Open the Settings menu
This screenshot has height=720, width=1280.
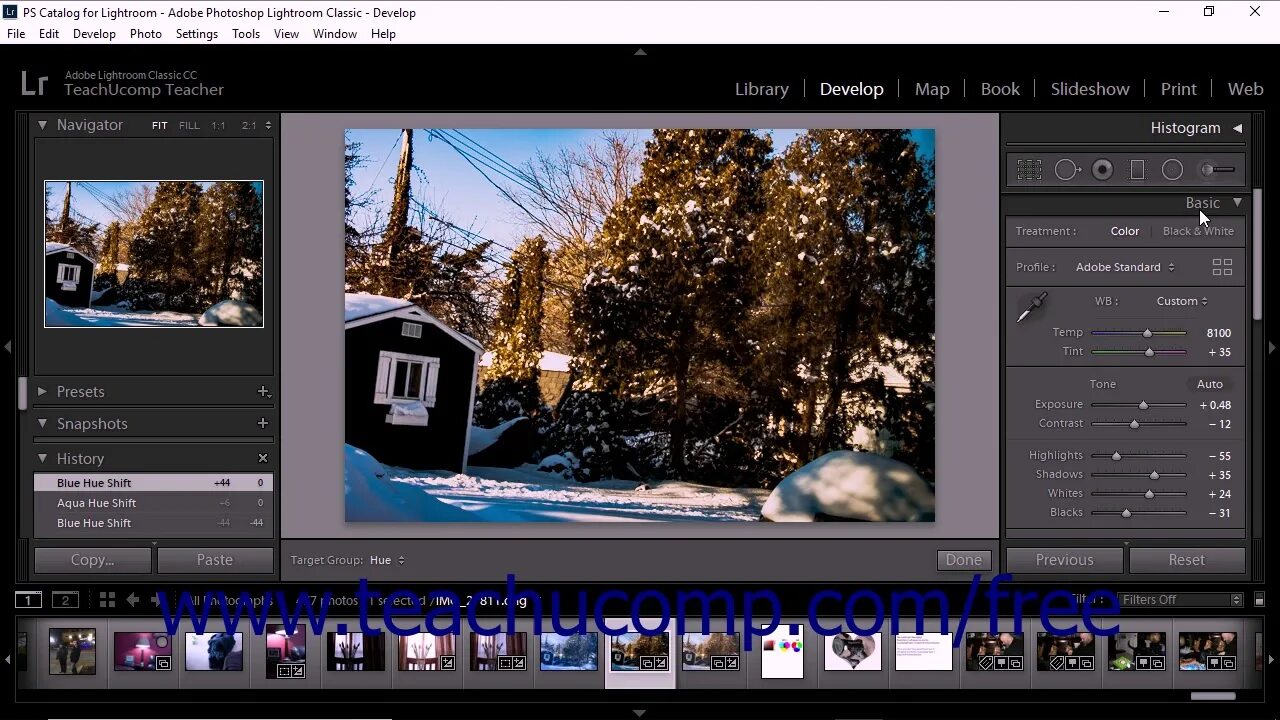tap(196, 34)
